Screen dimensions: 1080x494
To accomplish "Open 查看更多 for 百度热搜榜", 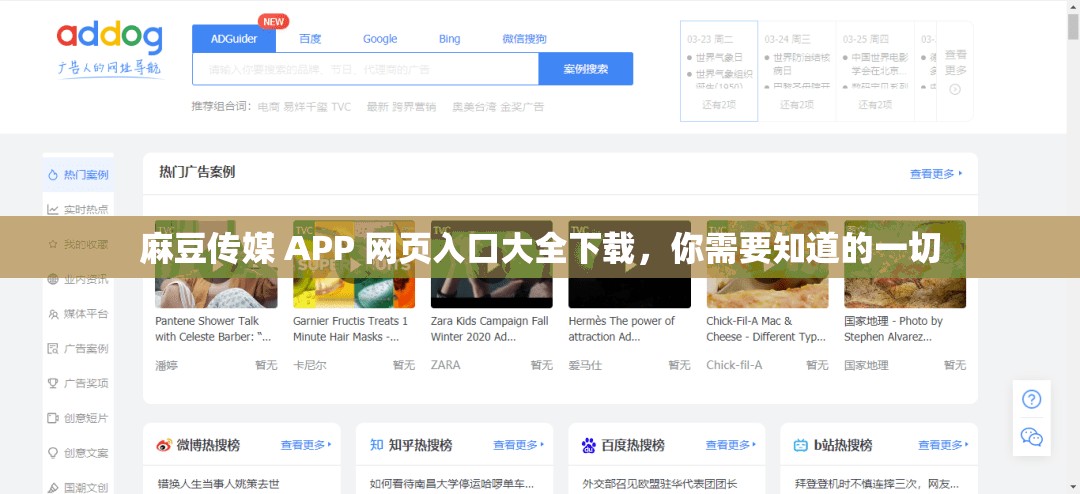I will pyautogui.click(x=731, y=445).
